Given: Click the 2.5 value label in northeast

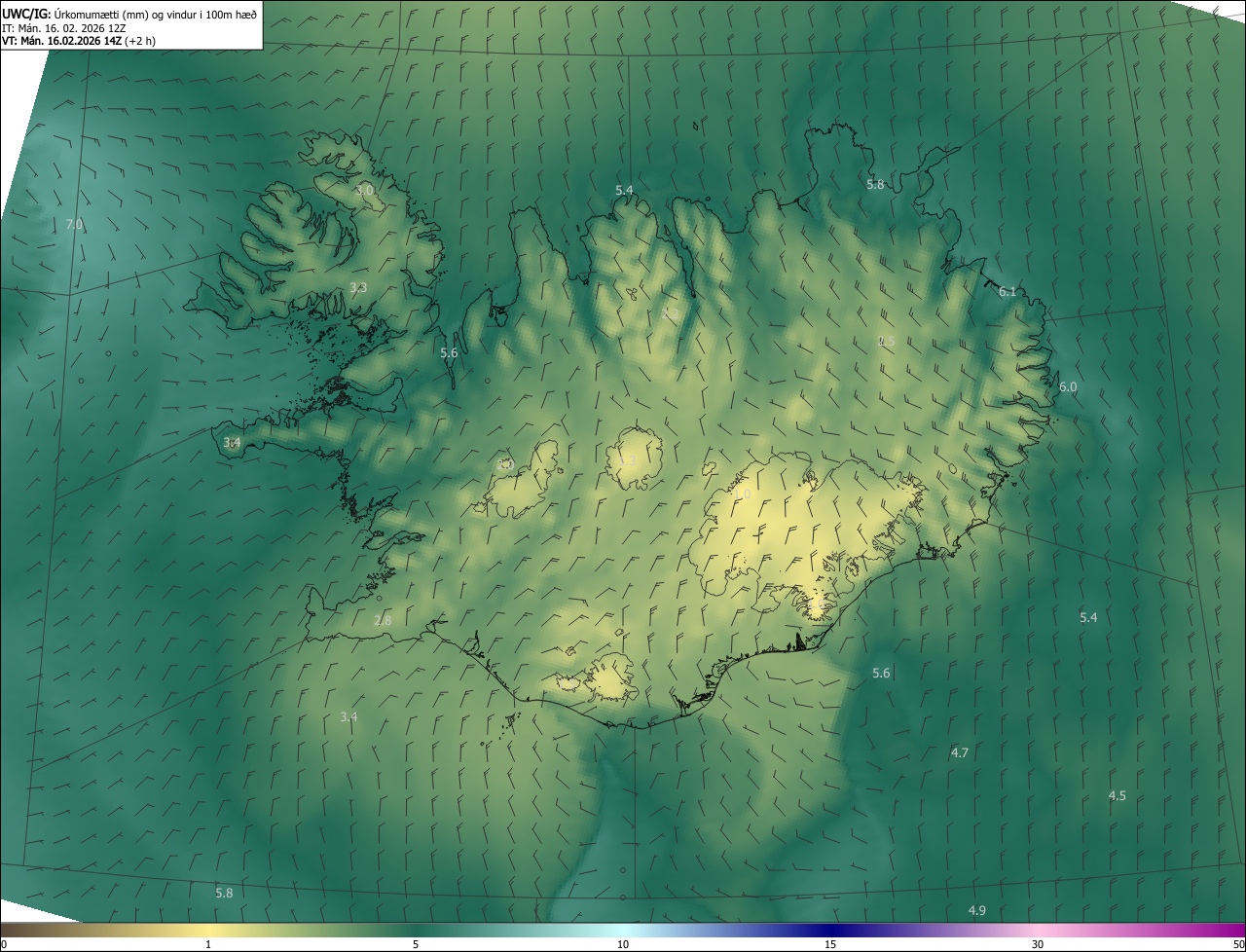Looking at the screenshot, I should (x=886, y=342).
